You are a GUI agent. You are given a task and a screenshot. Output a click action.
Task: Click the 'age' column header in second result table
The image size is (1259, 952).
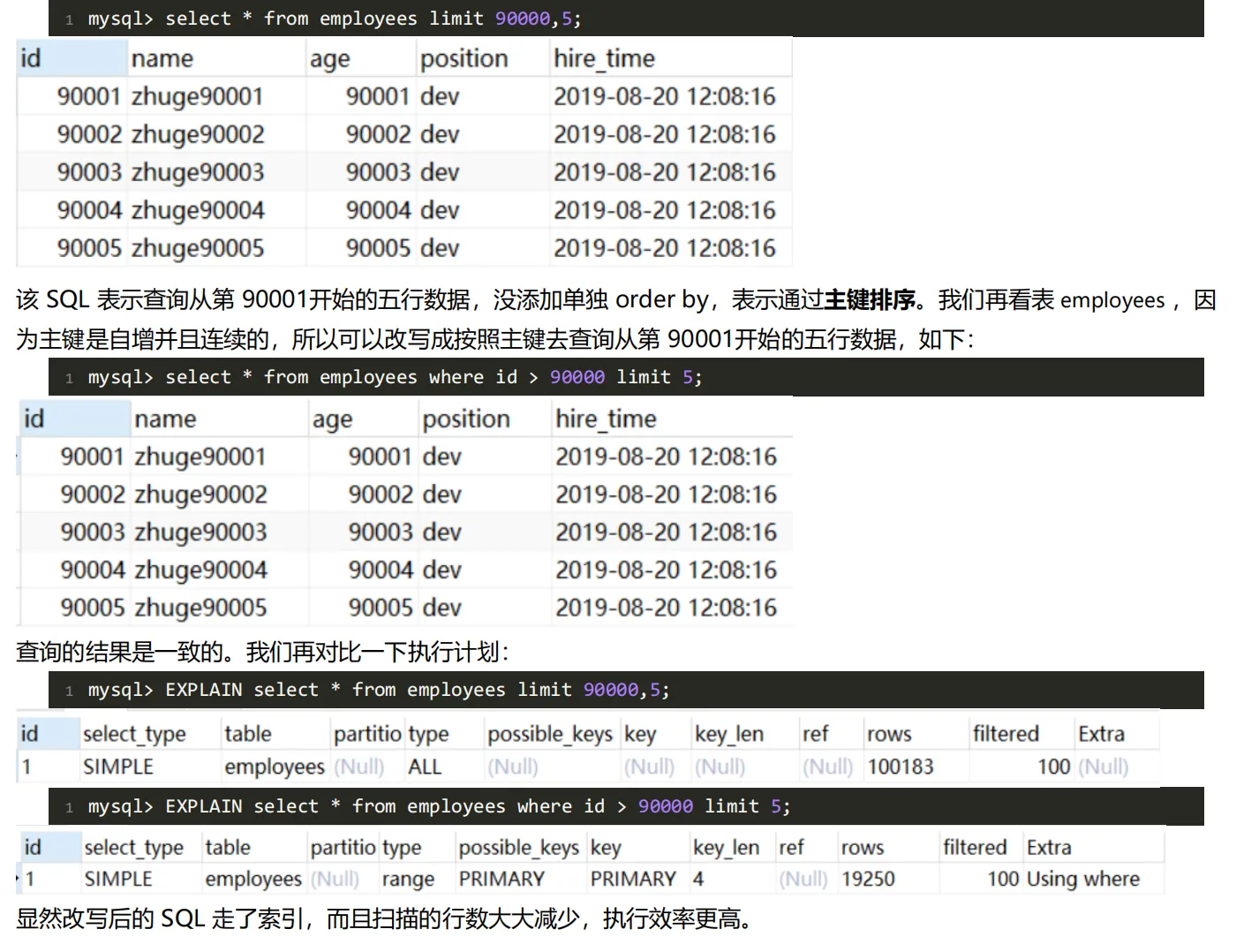point(363,419)
